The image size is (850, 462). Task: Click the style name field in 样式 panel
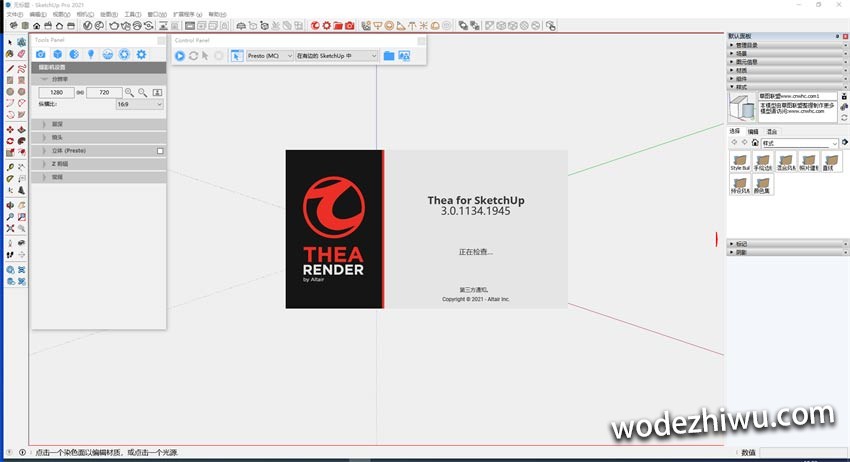(797, 96)
